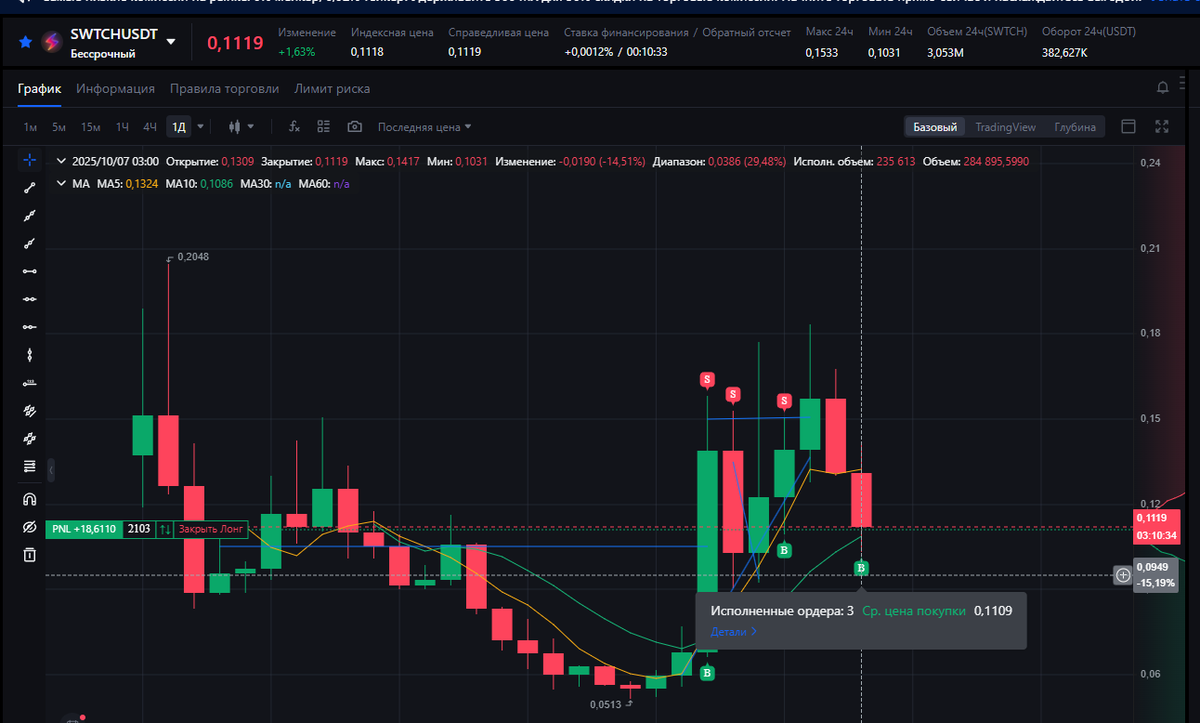This screenshot has width=1200, height=723.
Task: Select the crosshair cursor tool
Action: tap(30, 160)
